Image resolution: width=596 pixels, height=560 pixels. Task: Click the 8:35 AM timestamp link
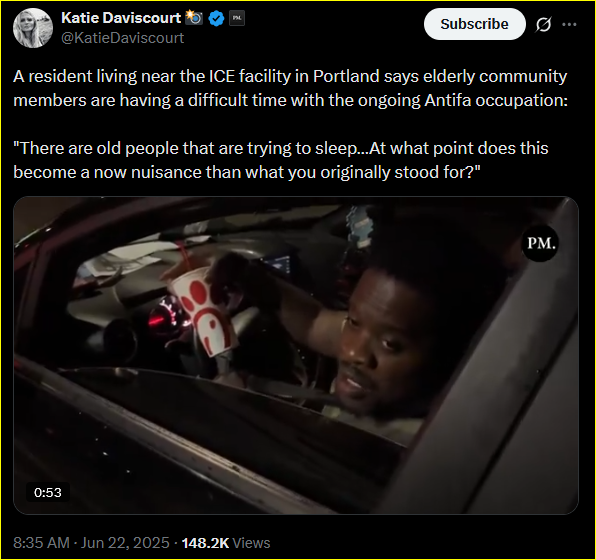tap(41, 543)
